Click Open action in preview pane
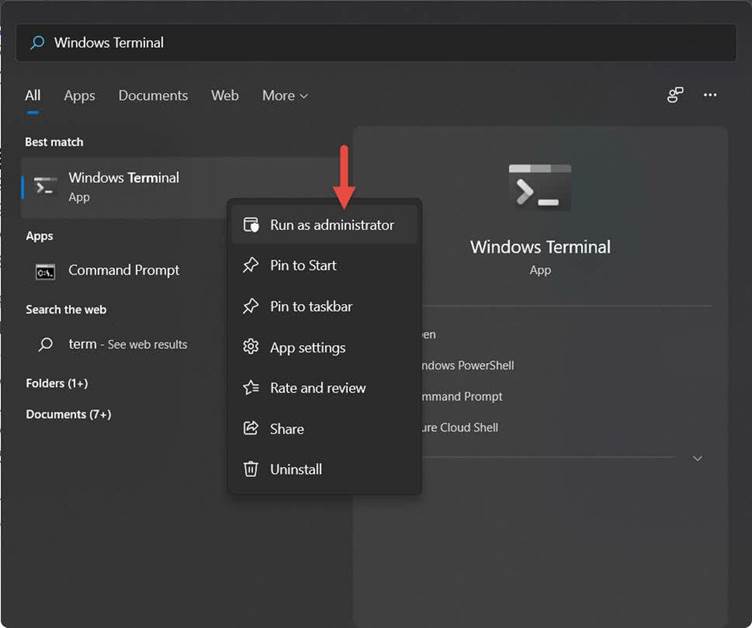Image resolution: width=752 pixels, height=628 pixels. click(429, 334)
